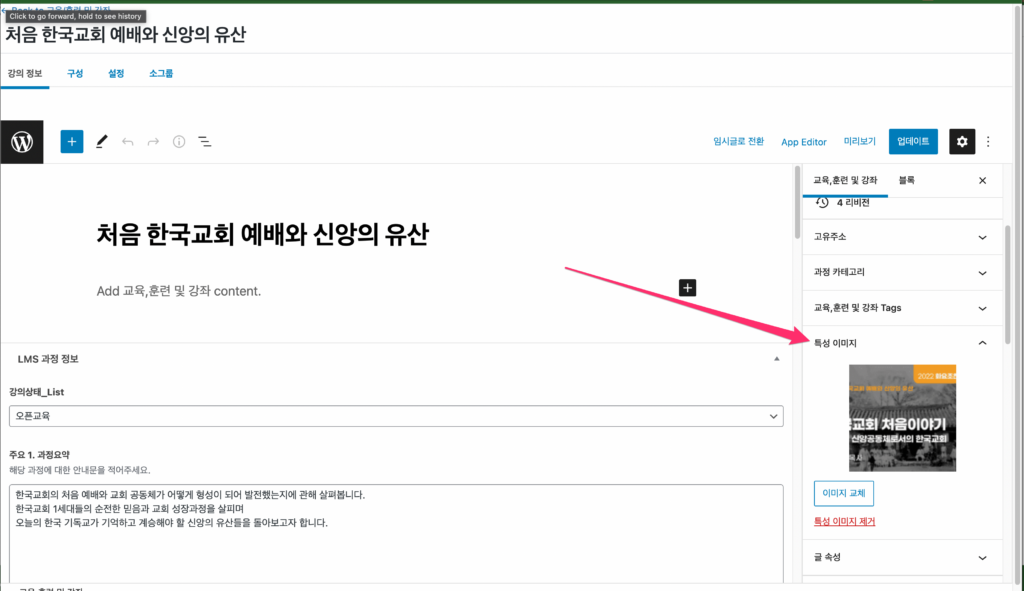The height and width of the screenshot is (591, 1024).
Task: Select the pencil edit tool
Action: 101,142
